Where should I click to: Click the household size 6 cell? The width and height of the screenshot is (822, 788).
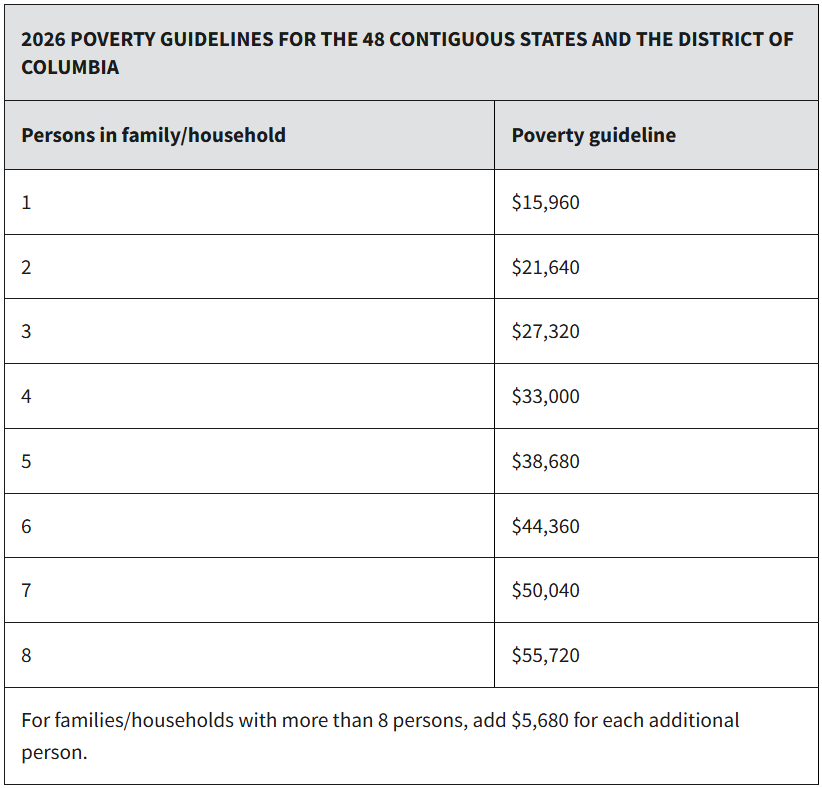tap(26, 526)
